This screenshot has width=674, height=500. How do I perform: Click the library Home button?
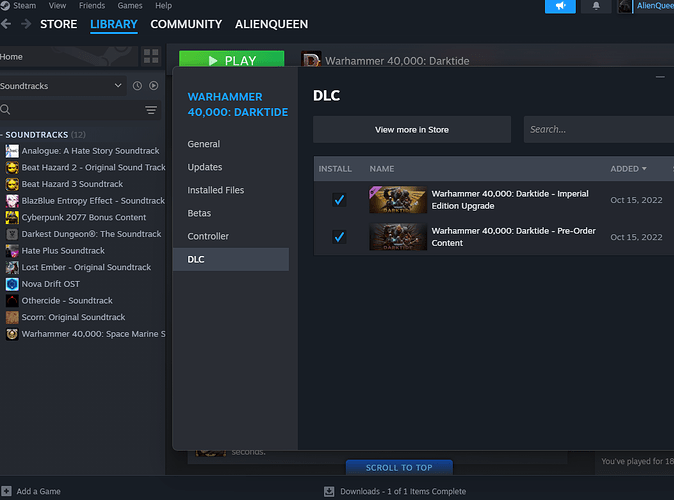click(x=69, y=56)
